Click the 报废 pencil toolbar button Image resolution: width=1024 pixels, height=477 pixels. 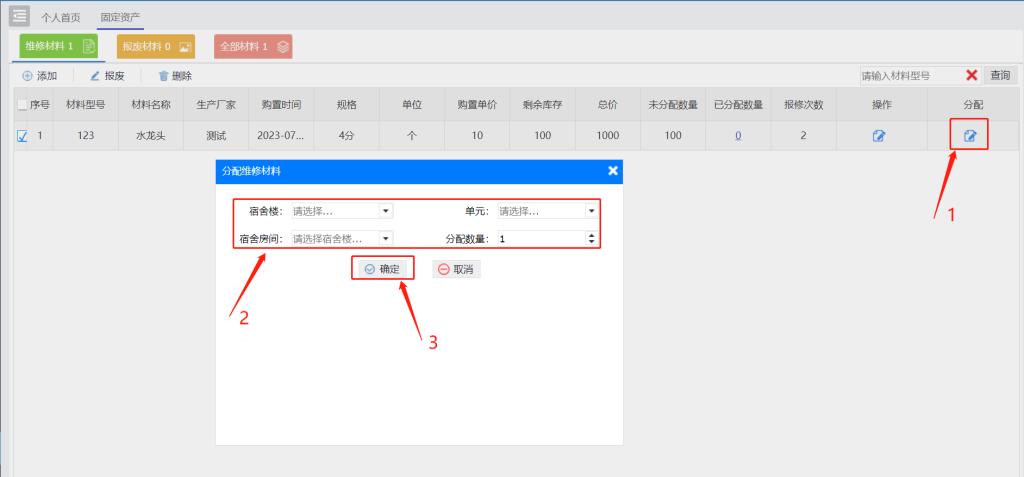tap(106, 76)
